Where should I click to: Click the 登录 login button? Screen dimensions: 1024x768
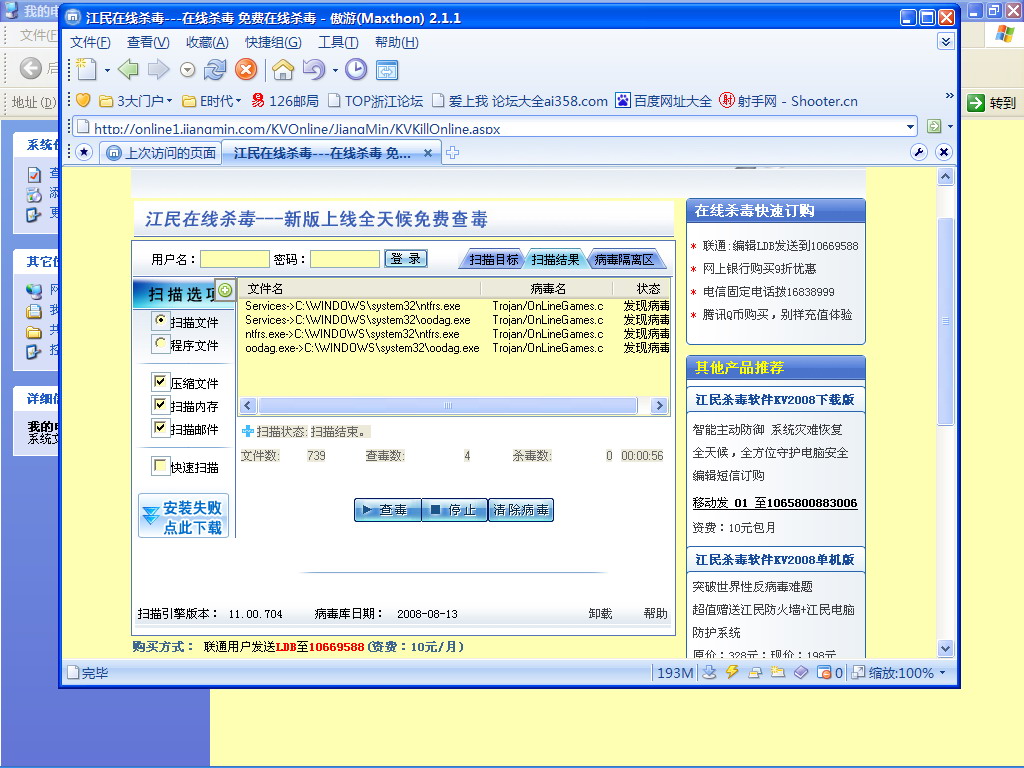click(x=406, y=259)
